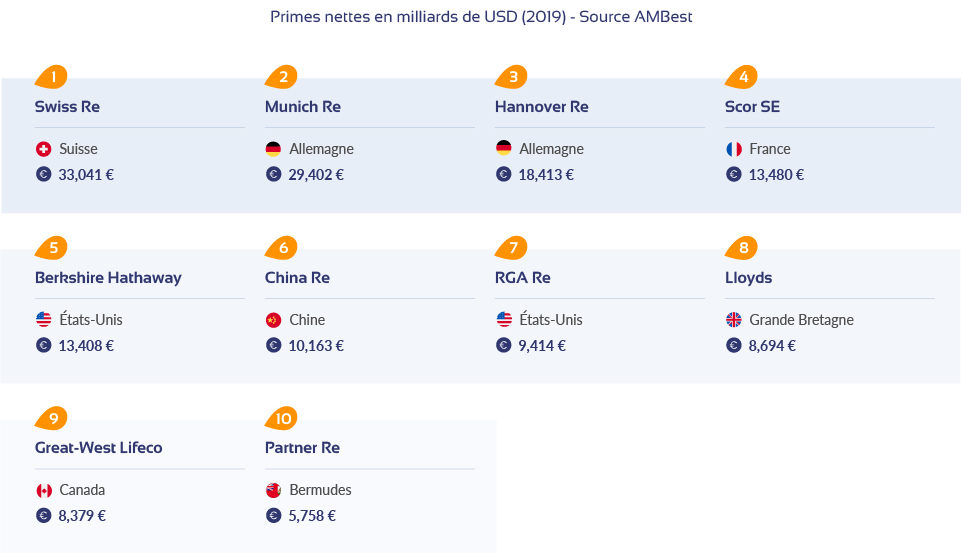Click the RGA Re premium value 9,414 €
The image size is (961, 553).
(542, 346)
